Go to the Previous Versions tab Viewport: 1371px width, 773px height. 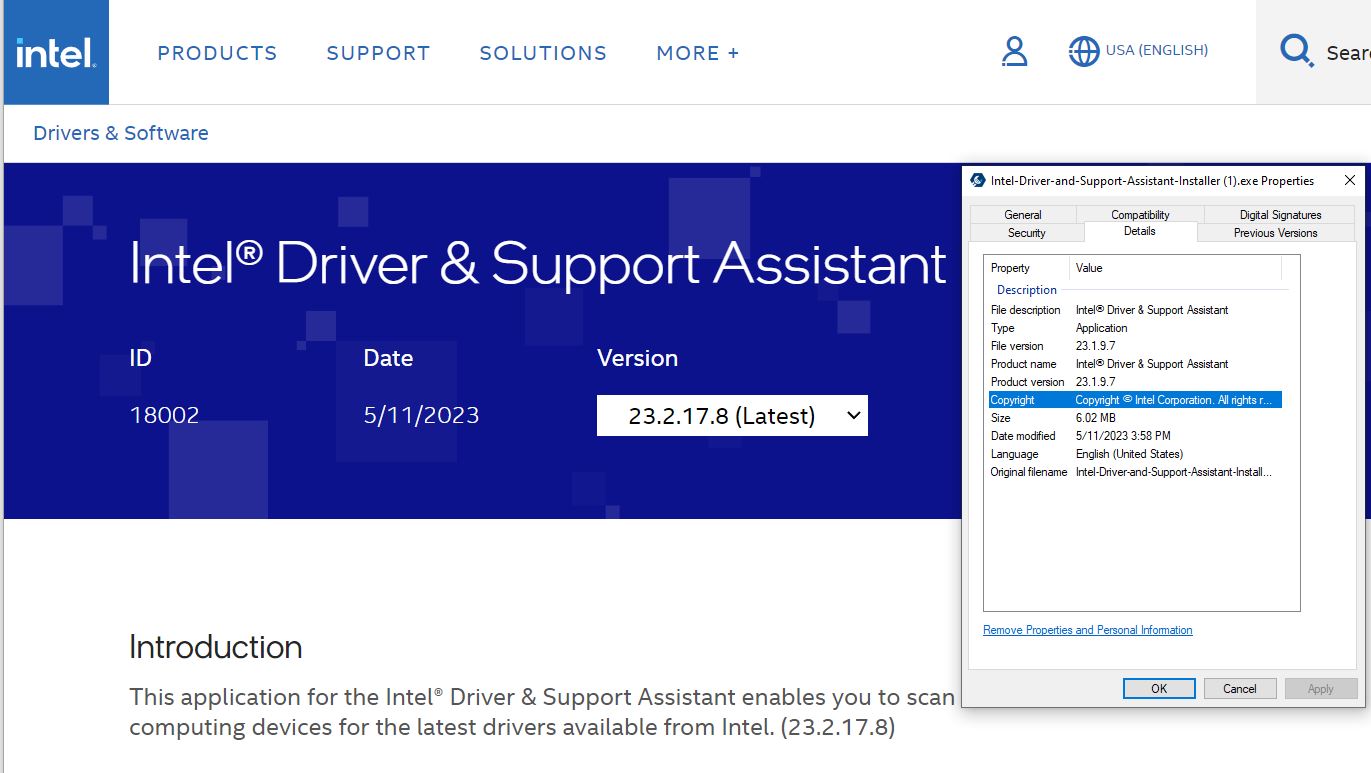click(x=1275, y=233)
